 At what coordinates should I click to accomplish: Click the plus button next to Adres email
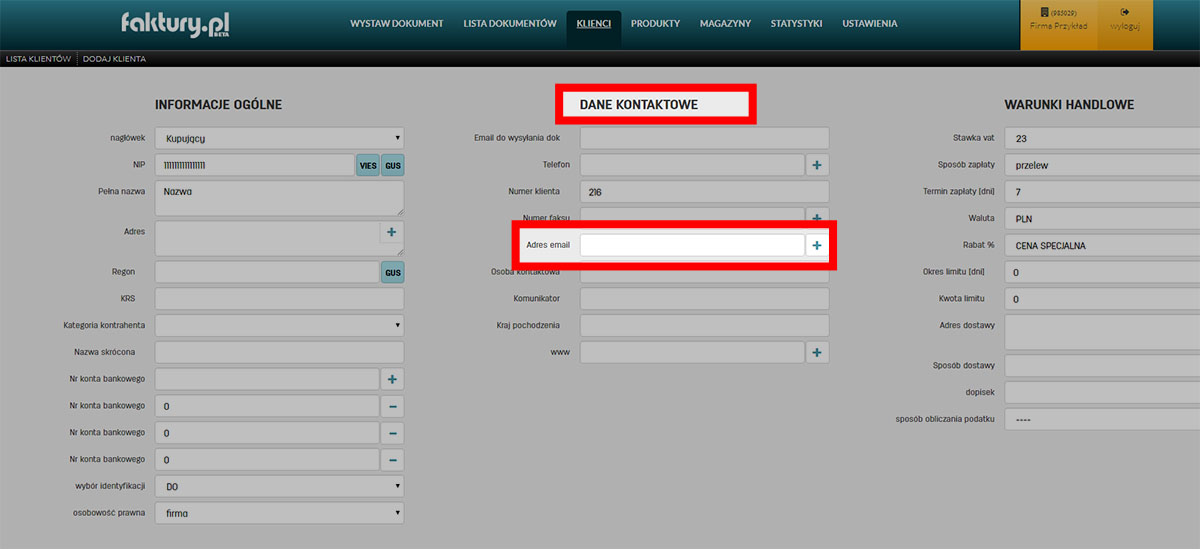(817, 245)
